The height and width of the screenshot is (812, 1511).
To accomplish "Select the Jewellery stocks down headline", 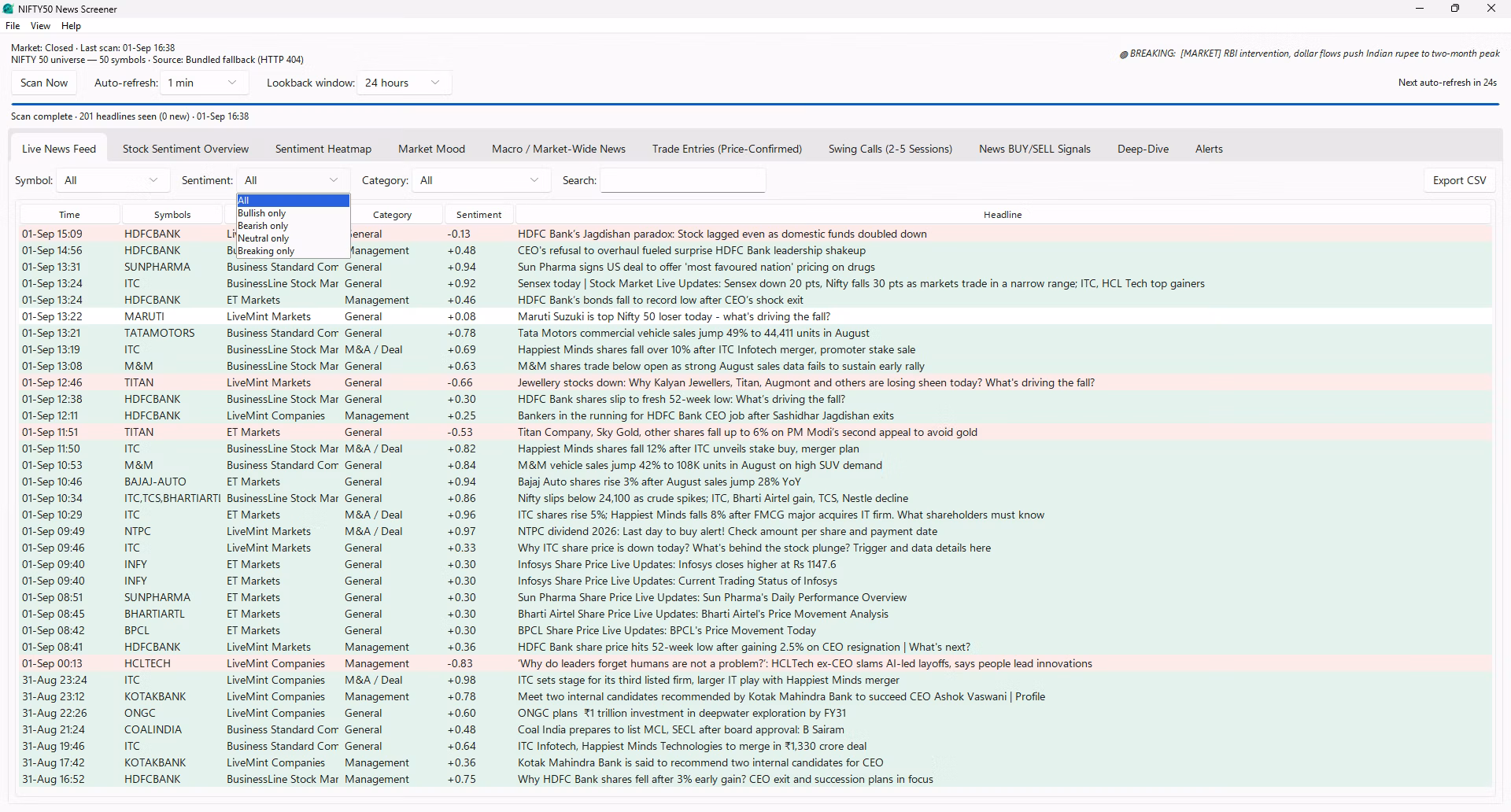I will point(806,382).
